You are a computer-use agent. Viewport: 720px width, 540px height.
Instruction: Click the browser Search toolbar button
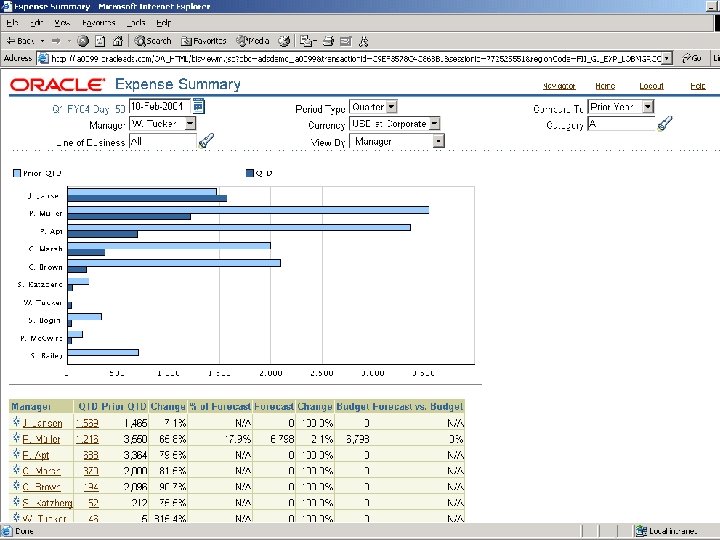pos(152,41)
